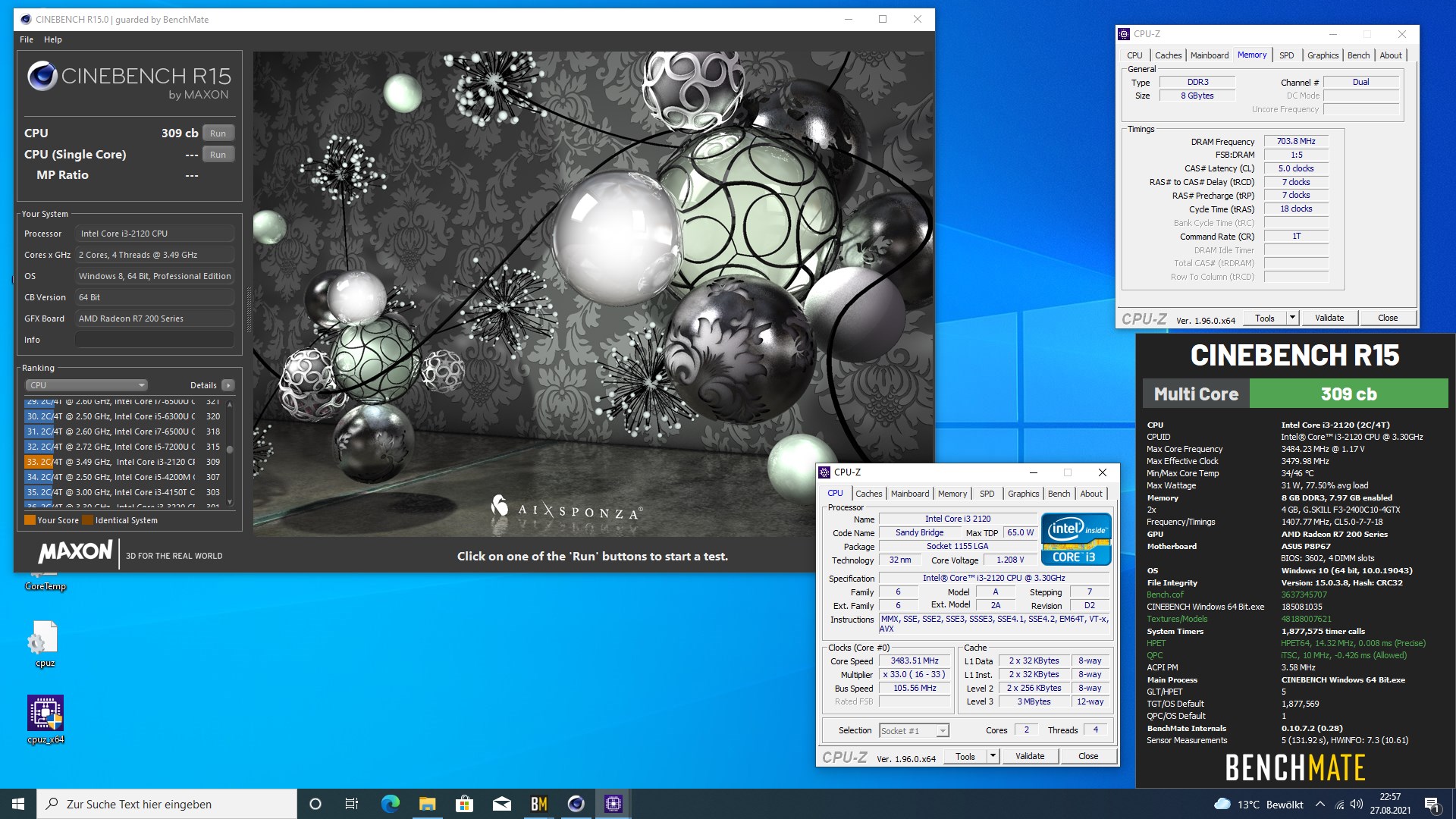Expand Tools dropdown arrow in lower CPU-Z
This screenshot has height=819, width=1456.
[993, 757]
